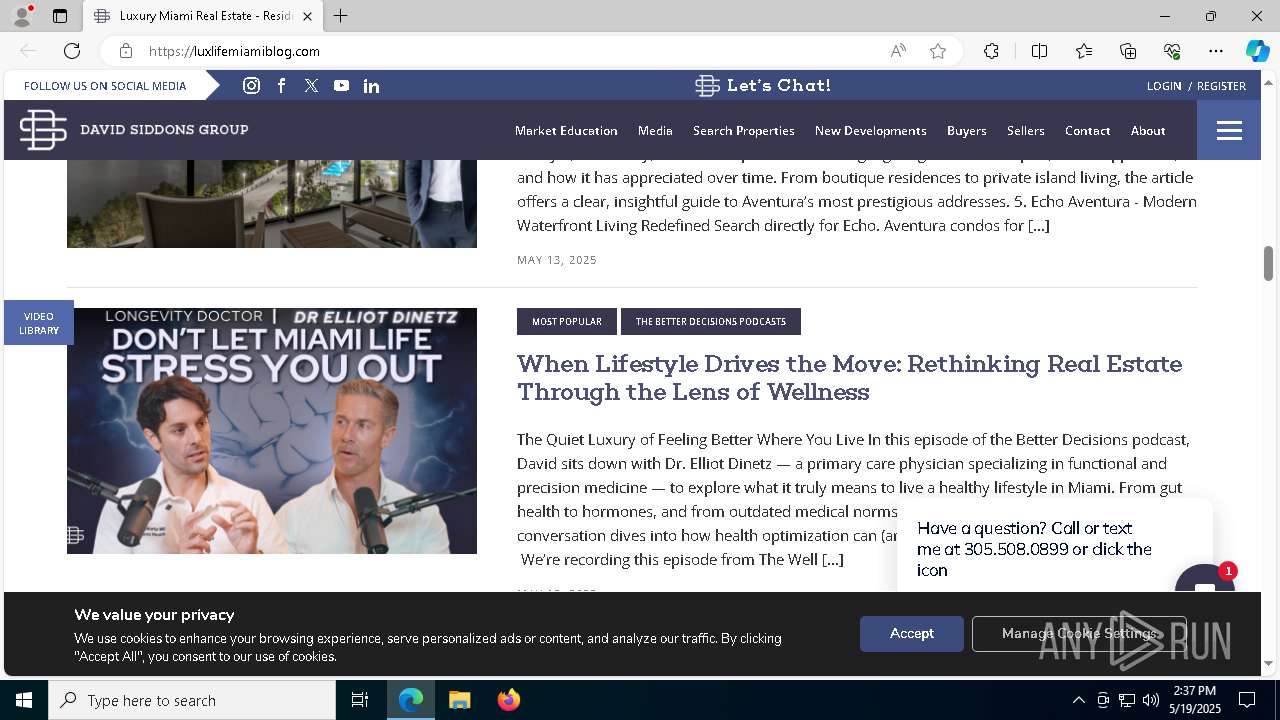
Task: Open the About menu item
Action: point(1148,131)
